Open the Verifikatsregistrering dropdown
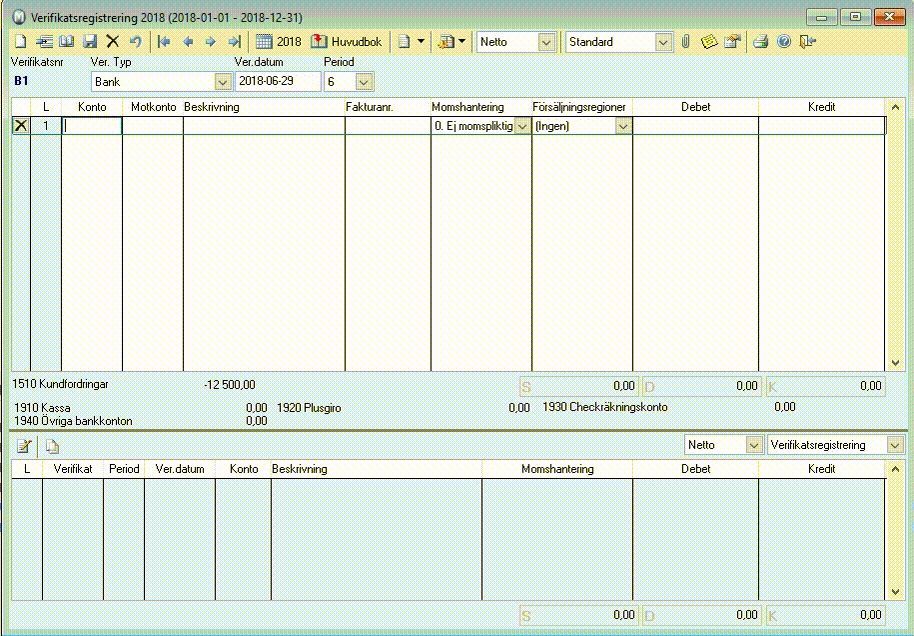 click(x=895, y=445)
